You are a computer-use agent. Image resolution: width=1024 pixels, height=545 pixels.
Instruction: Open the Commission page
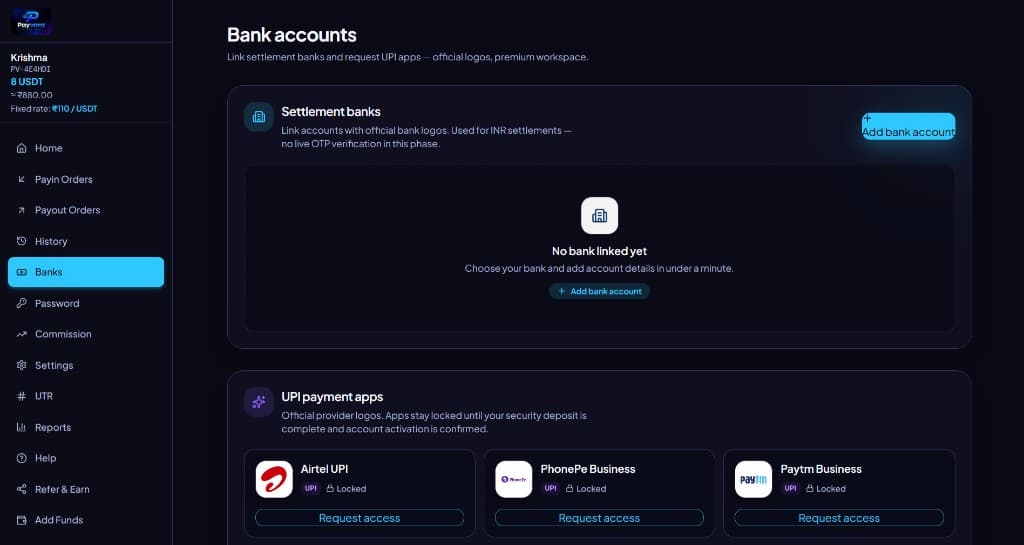(x=86, y=334)
